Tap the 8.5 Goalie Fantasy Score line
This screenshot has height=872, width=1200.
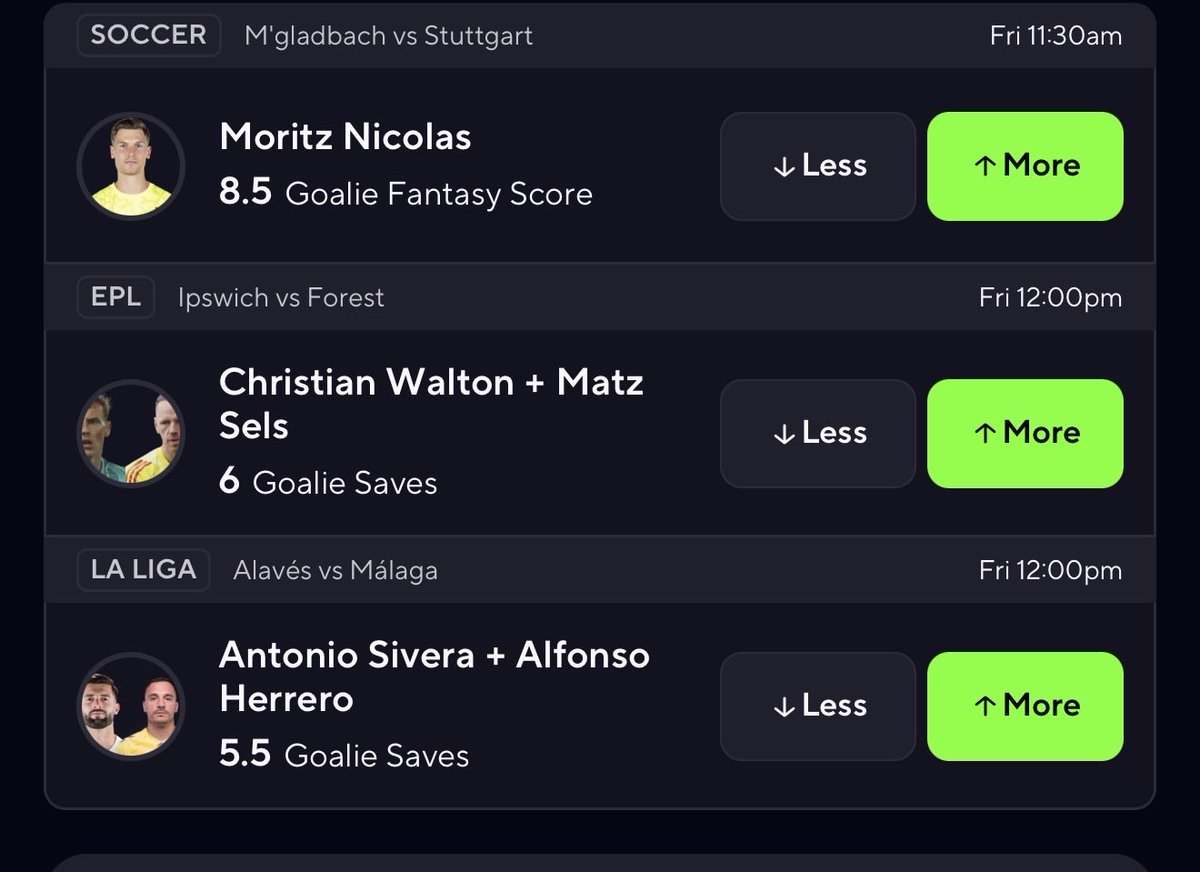coord(406,193)
